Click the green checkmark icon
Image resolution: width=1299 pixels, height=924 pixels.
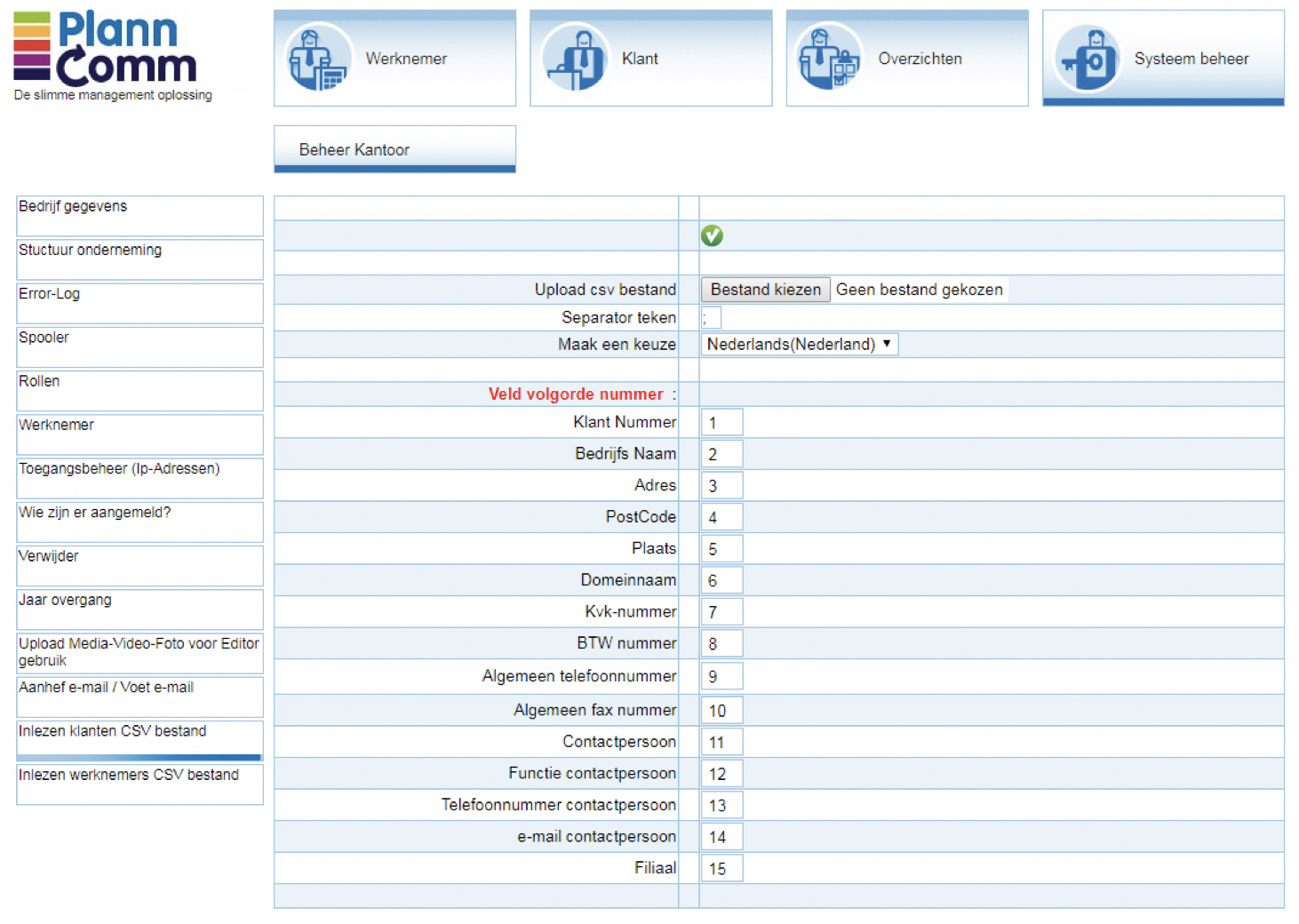pos(712,235)
